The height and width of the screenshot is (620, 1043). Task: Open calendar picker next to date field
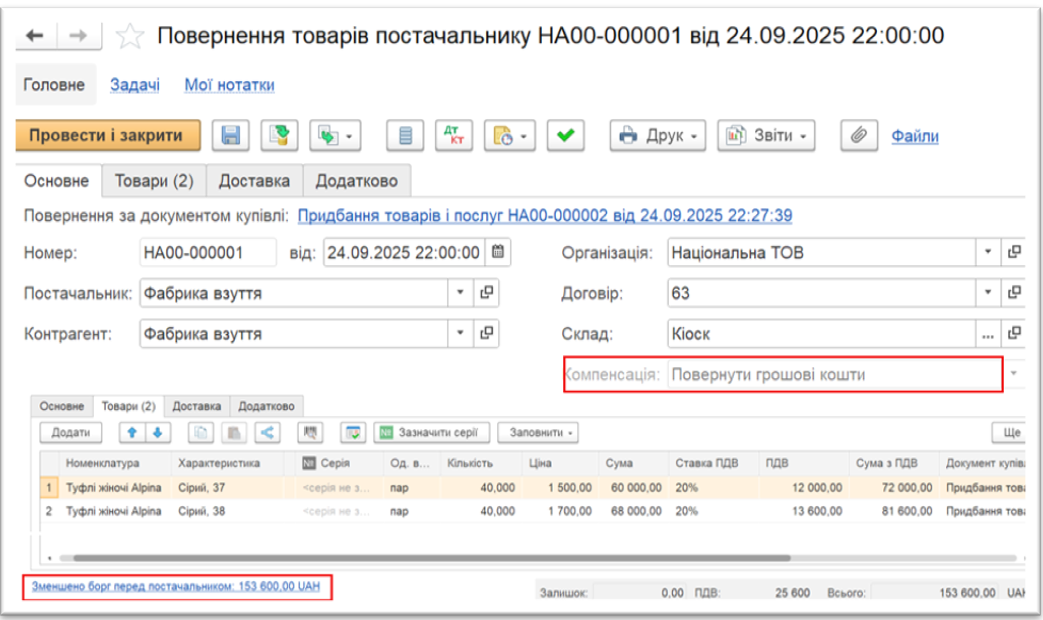pyautogui.click(x=499, y=252)
